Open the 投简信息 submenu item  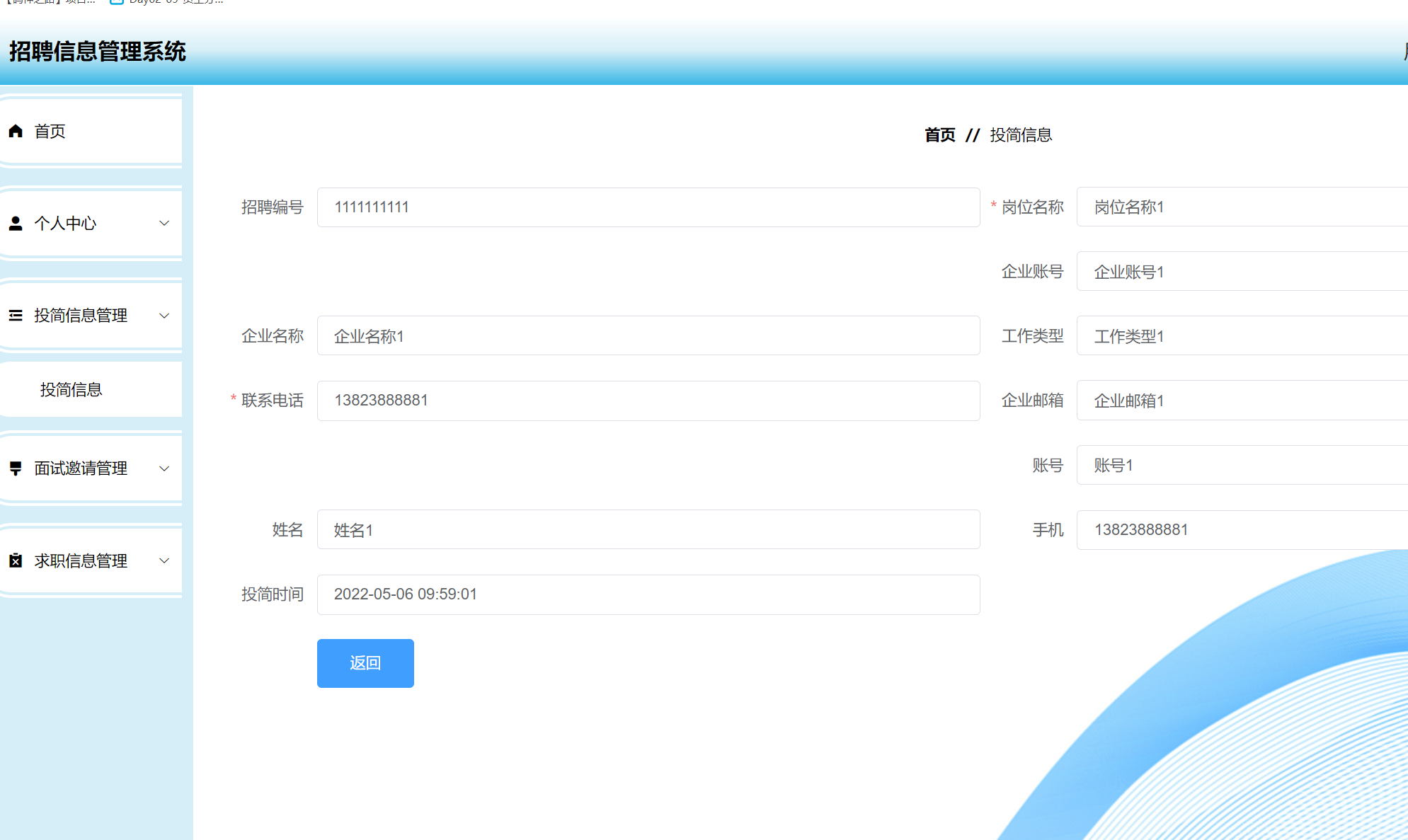(x=71, y=389)
